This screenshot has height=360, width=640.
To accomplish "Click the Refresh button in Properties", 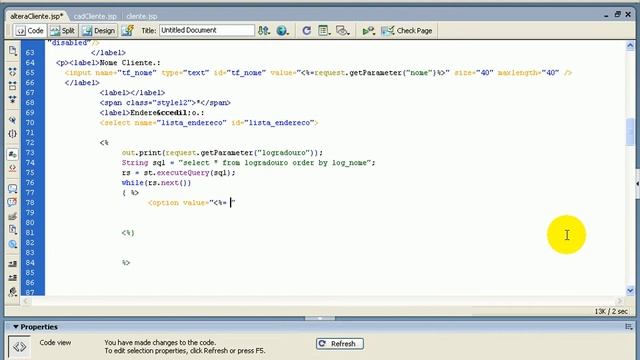I will (x=340, y=344).
